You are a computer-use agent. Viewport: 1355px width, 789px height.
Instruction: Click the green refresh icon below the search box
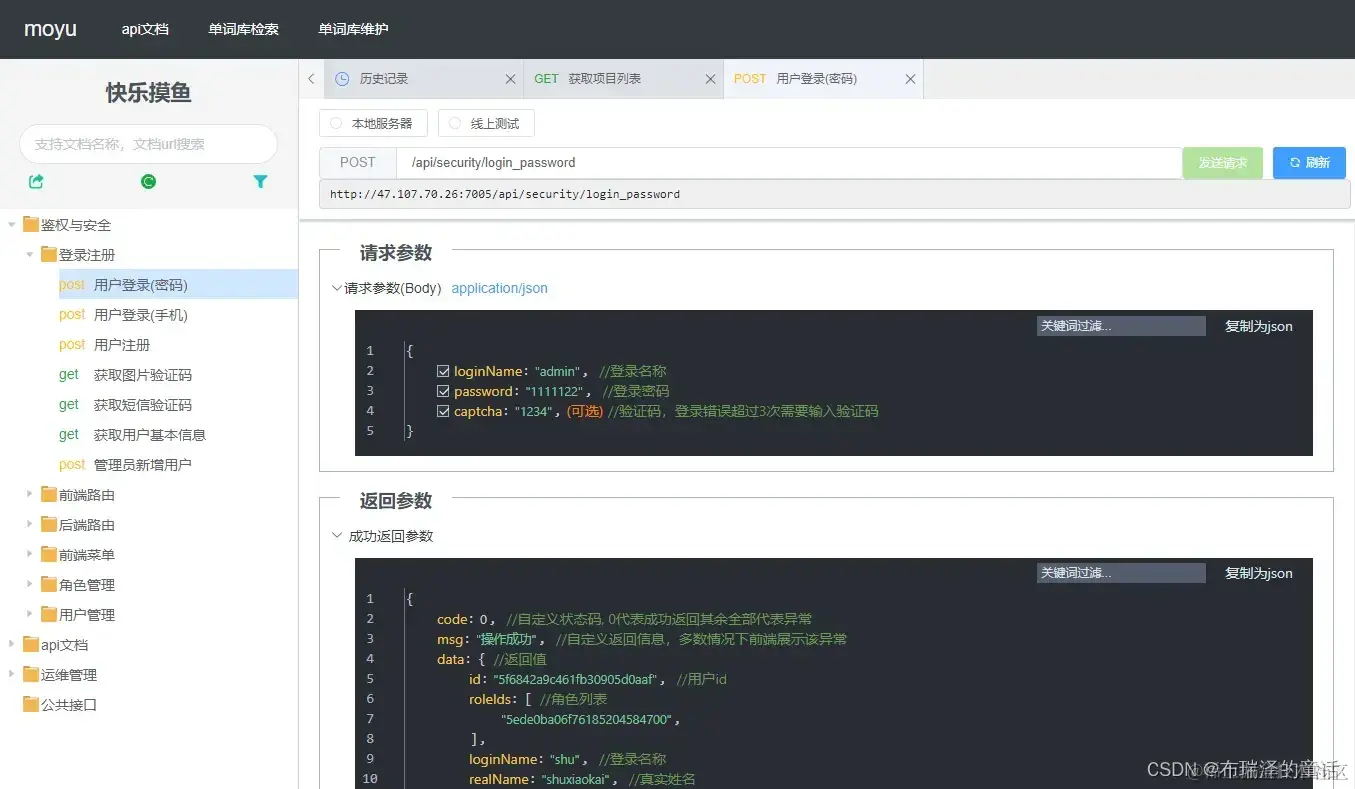click(x=148, y=181)
